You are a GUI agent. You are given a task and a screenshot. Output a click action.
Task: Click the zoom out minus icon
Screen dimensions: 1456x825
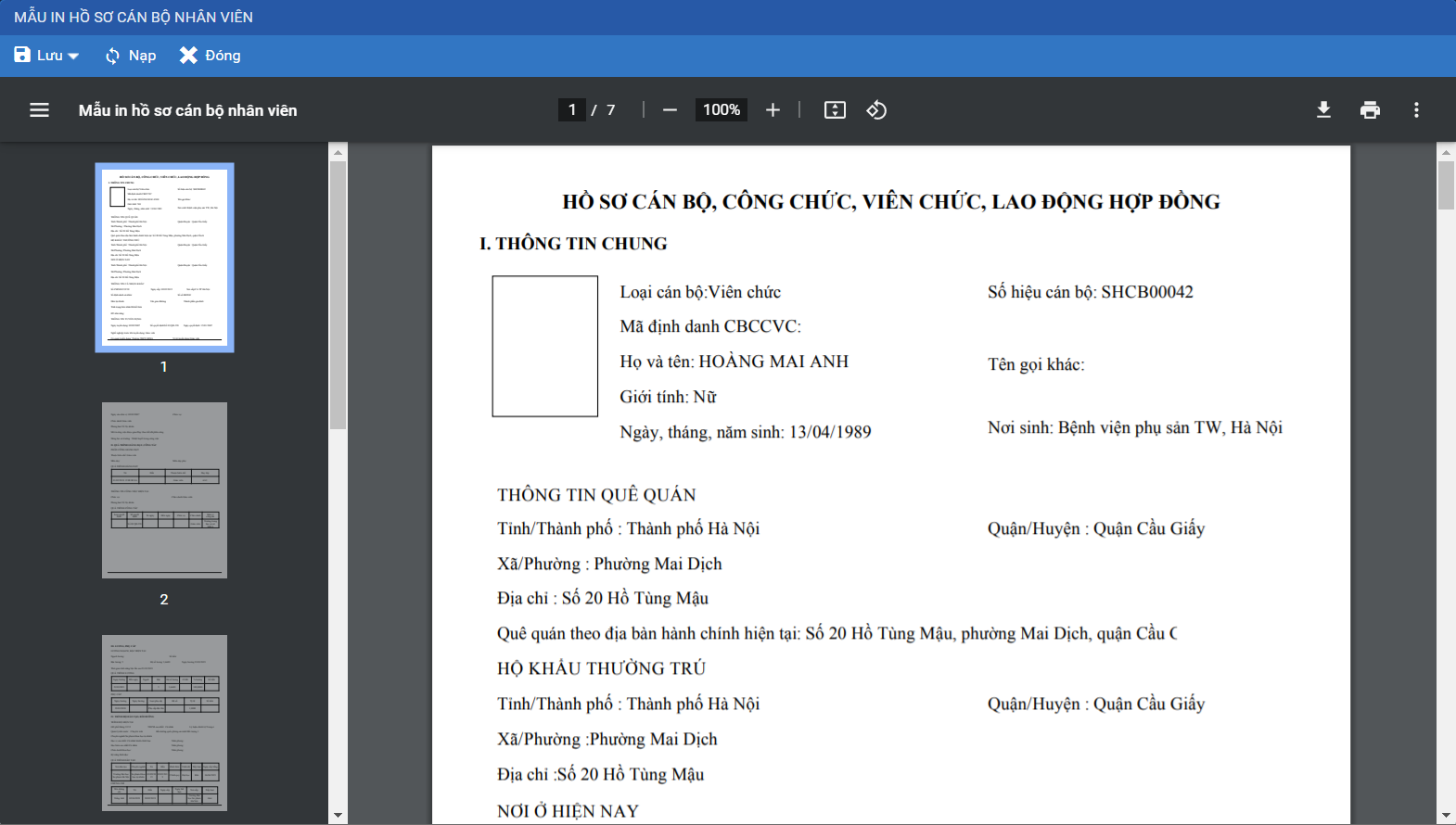(670, 110)
